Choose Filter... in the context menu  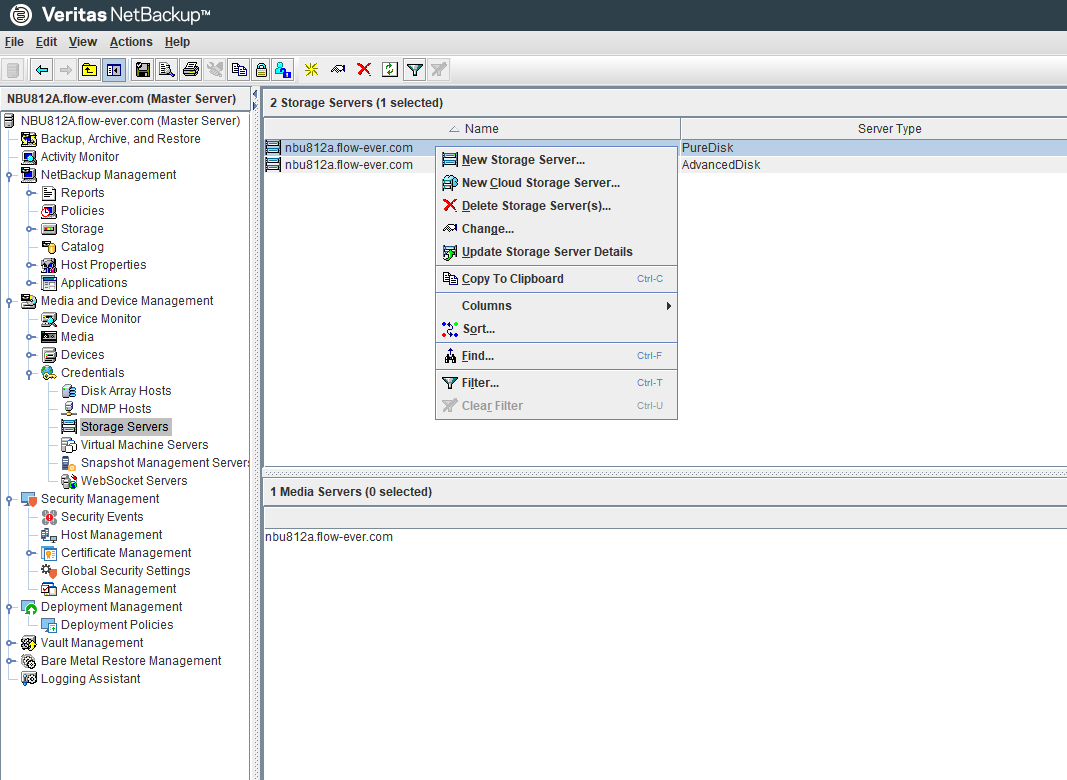[x=556, y=383]
